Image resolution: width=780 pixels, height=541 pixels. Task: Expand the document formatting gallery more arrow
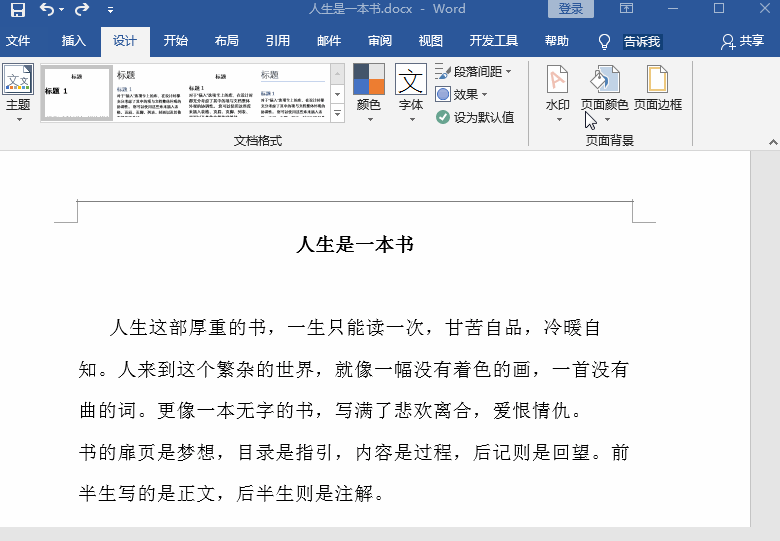point(338,114)
